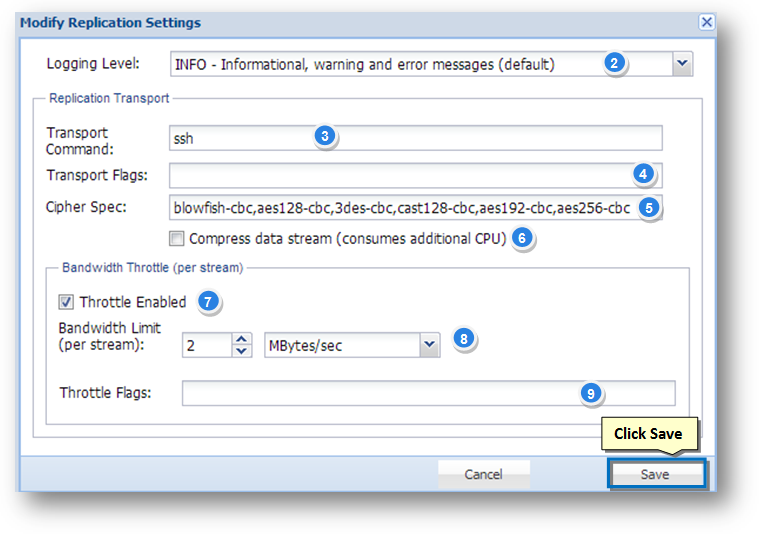This screenshot has width=759, height=534.
Task: Click callout marker number 8
Action: click(x=463, y=339)
